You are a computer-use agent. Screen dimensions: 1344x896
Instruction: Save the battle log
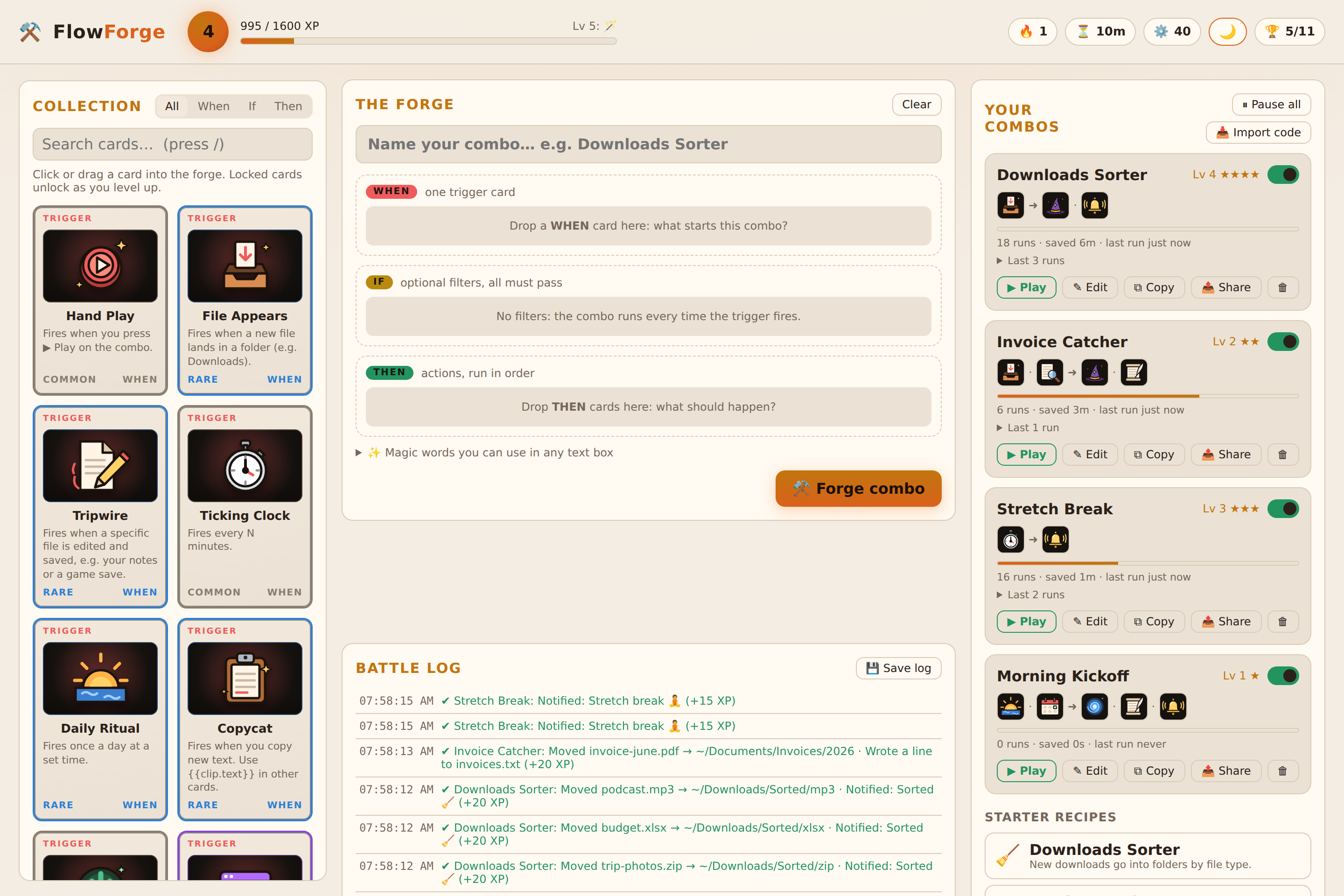click(898, 668)
